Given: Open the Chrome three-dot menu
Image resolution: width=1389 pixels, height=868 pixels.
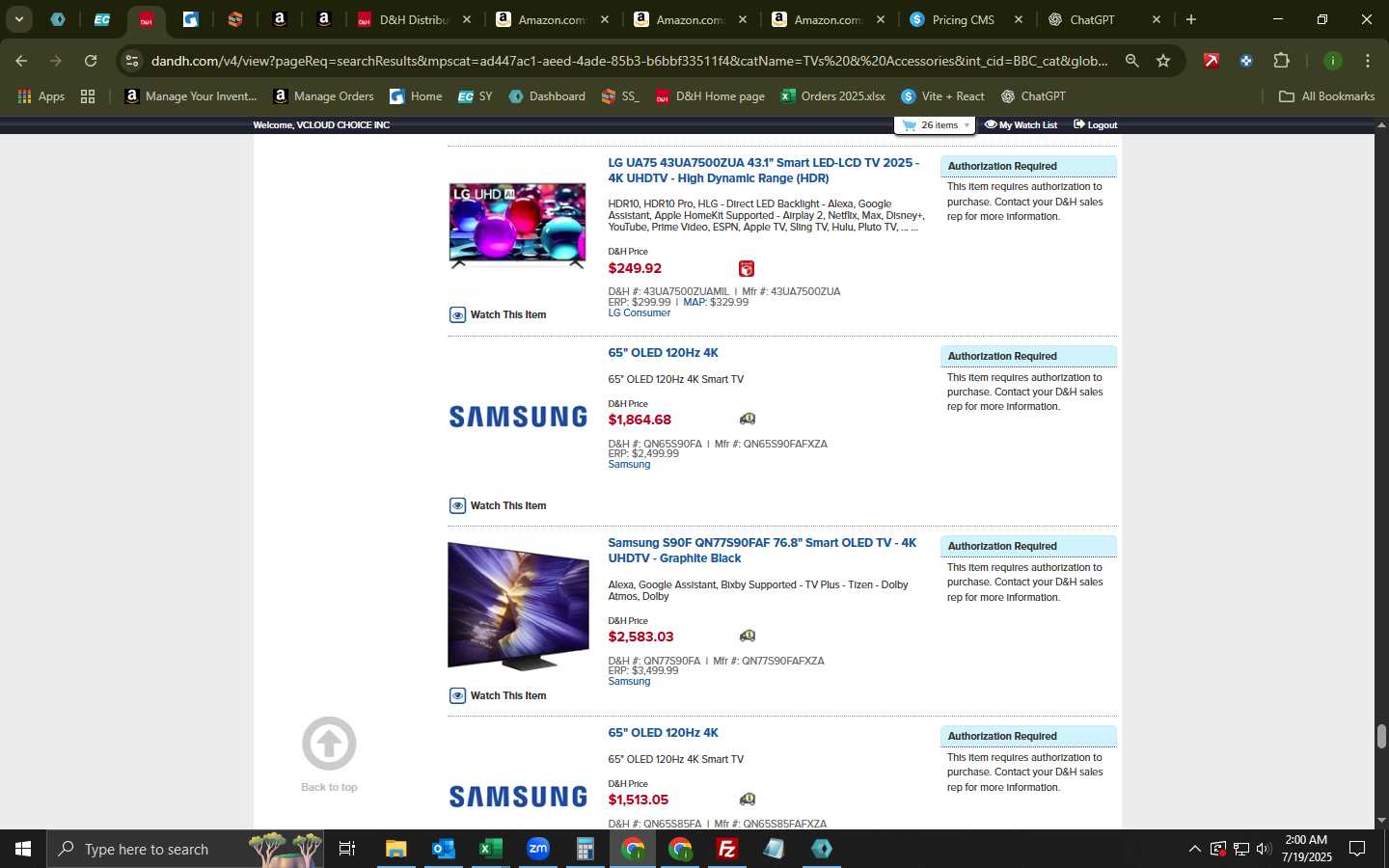Looking at the screenshot, I should 1367,61.
